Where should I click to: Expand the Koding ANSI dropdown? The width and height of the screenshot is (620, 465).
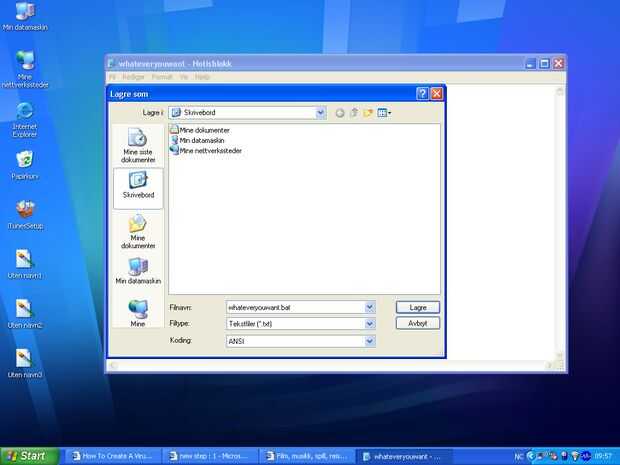(x=370, y=341)
